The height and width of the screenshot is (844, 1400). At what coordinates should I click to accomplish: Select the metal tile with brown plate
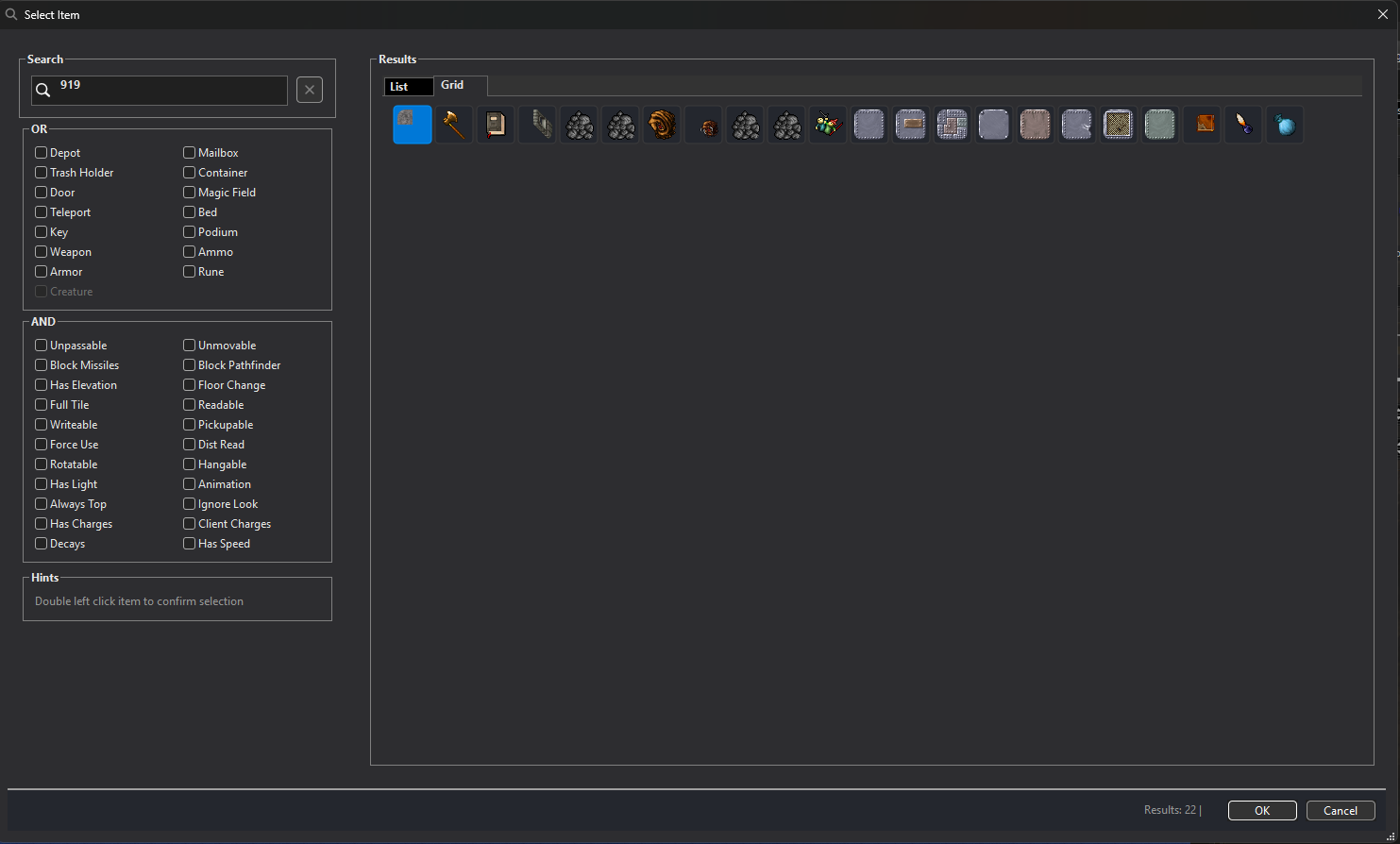click(x=911, y=125)
